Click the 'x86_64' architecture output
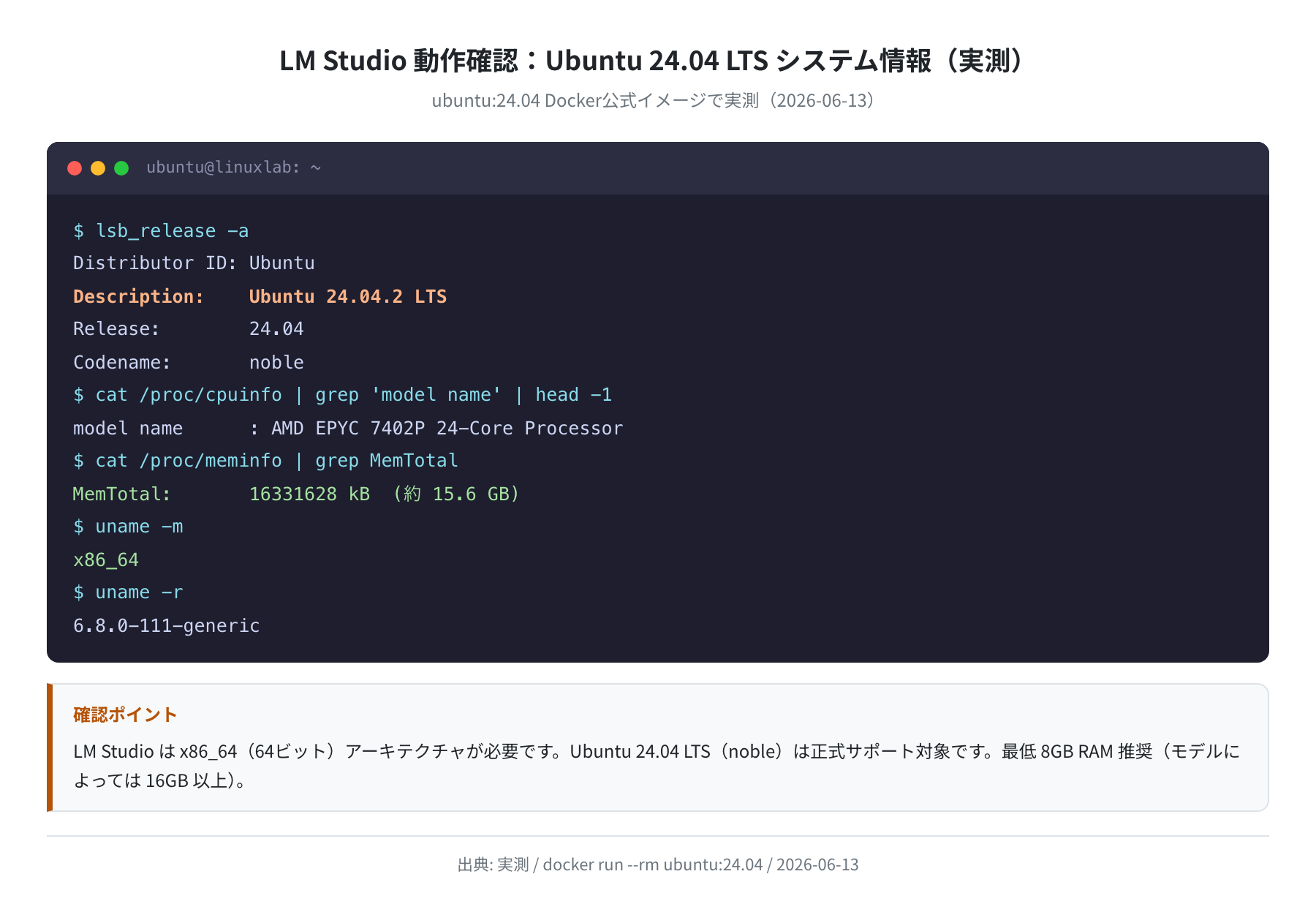The image size is (1316, 904). click(106, 560)
